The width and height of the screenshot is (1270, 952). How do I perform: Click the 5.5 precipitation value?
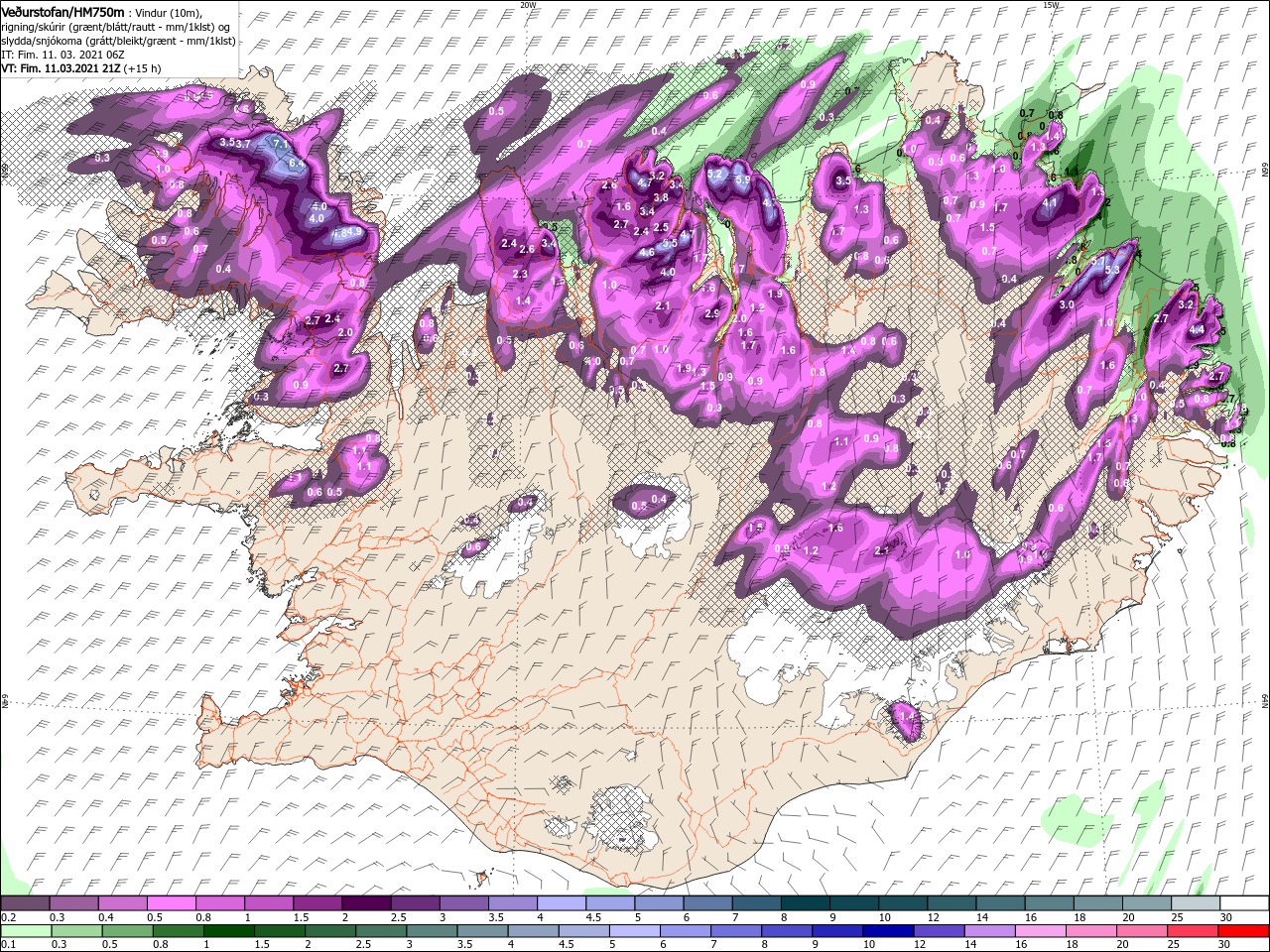671,243
